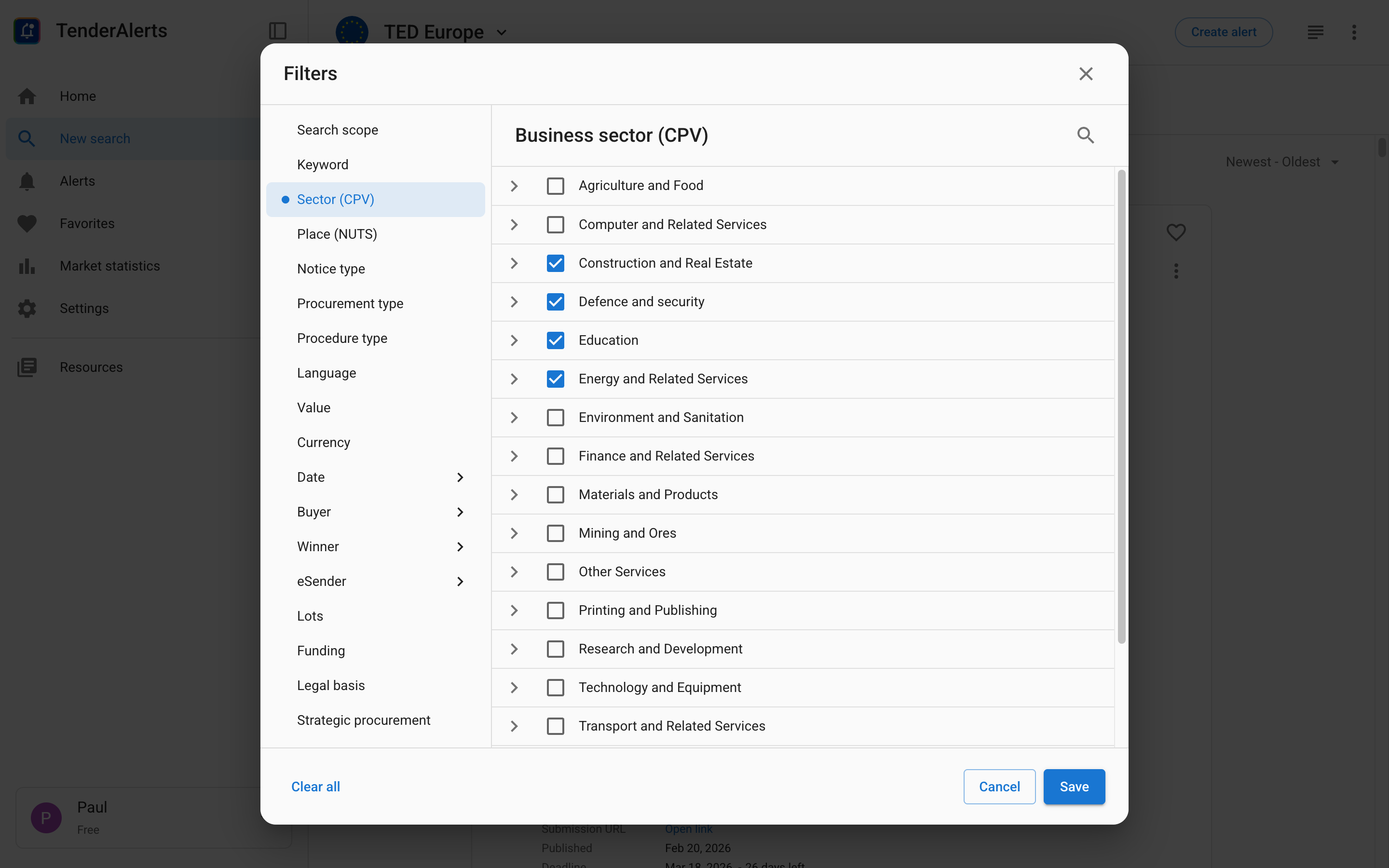Open the three-dot menu in top bar

tap(1353, 32)
